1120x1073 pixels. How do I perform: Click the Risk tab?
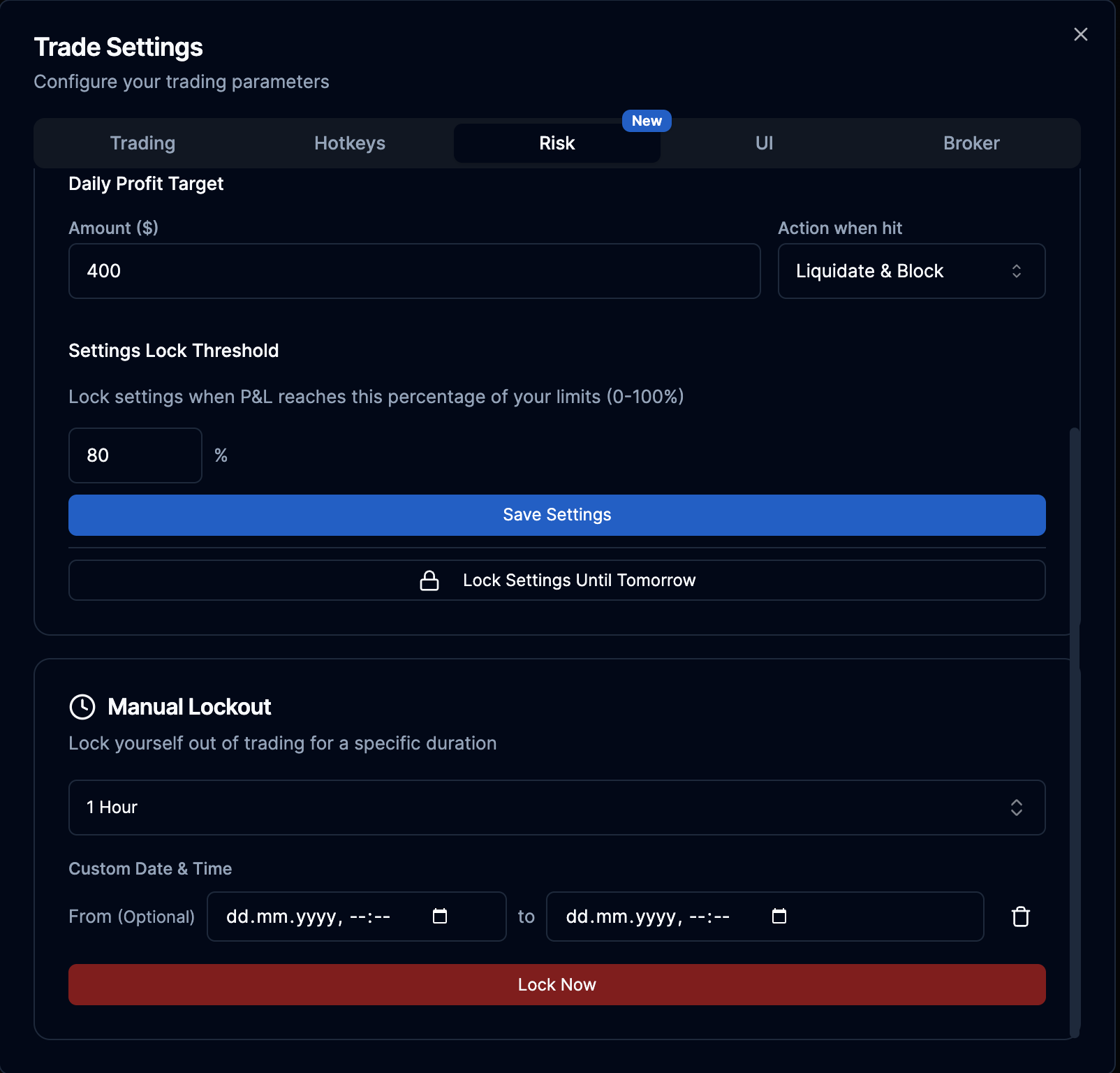557,143
